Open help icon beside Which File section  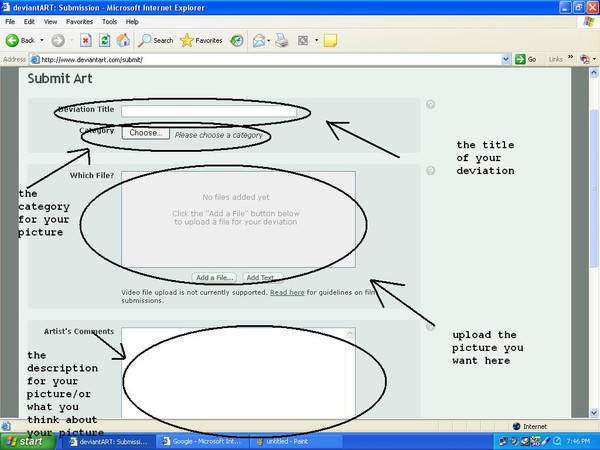(430, 171)
